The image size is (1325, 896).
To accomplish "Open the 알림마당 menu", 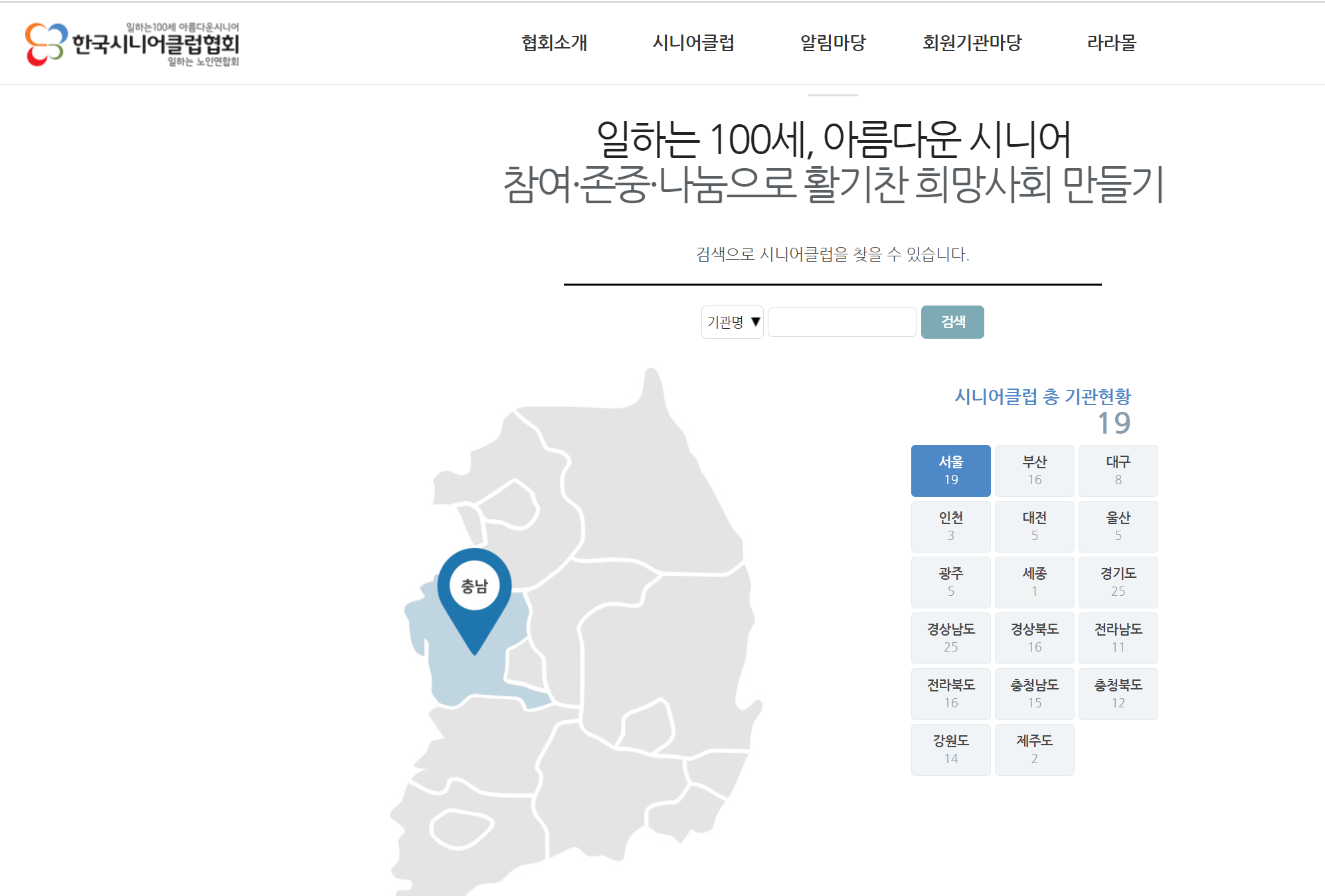I will (x=833, y=43).
